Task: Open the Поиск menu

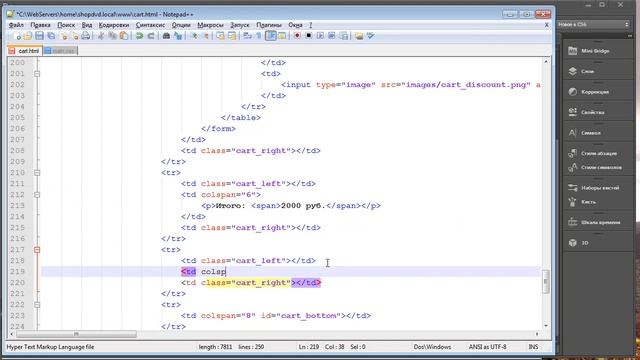Action: [66, 25]
